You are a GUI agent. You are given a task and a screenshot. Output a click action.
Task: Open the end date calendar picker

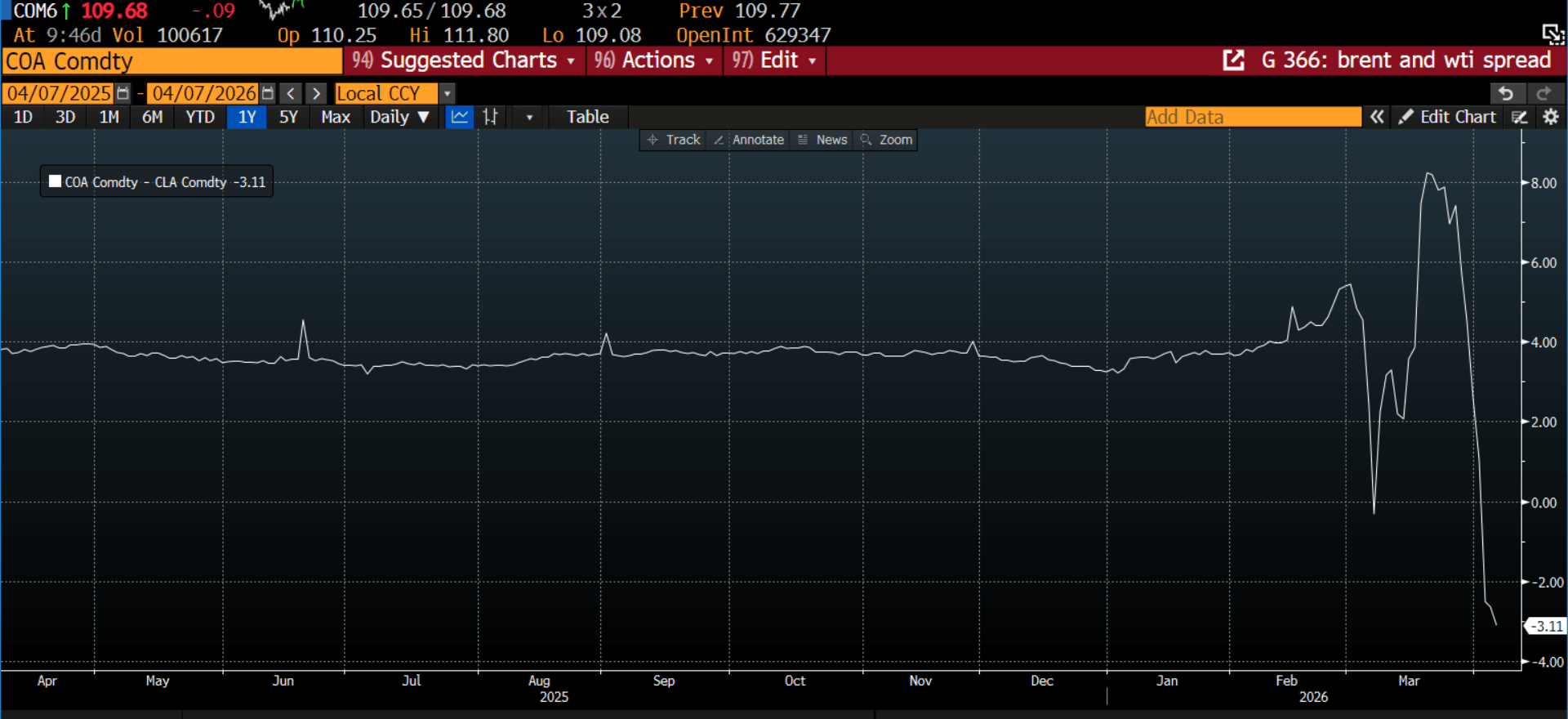pyautogui.click(x=267, y=93)
